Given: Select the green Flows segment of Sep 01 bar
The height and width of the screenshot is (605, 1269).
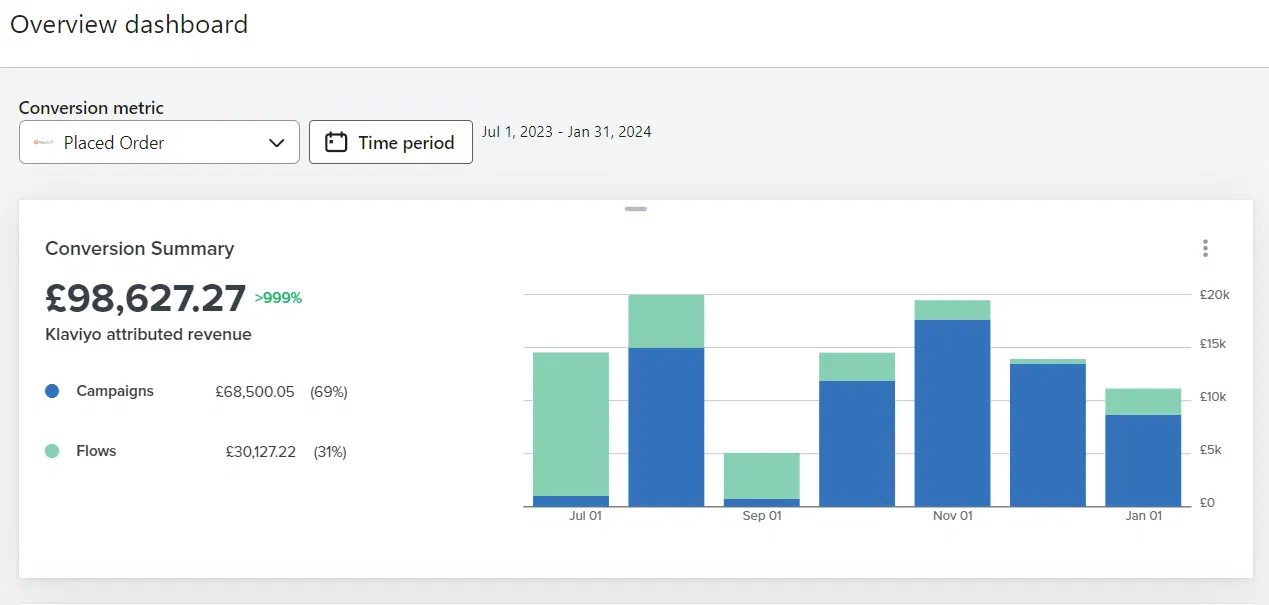Looking at the screenshot, I should [761, 476].
